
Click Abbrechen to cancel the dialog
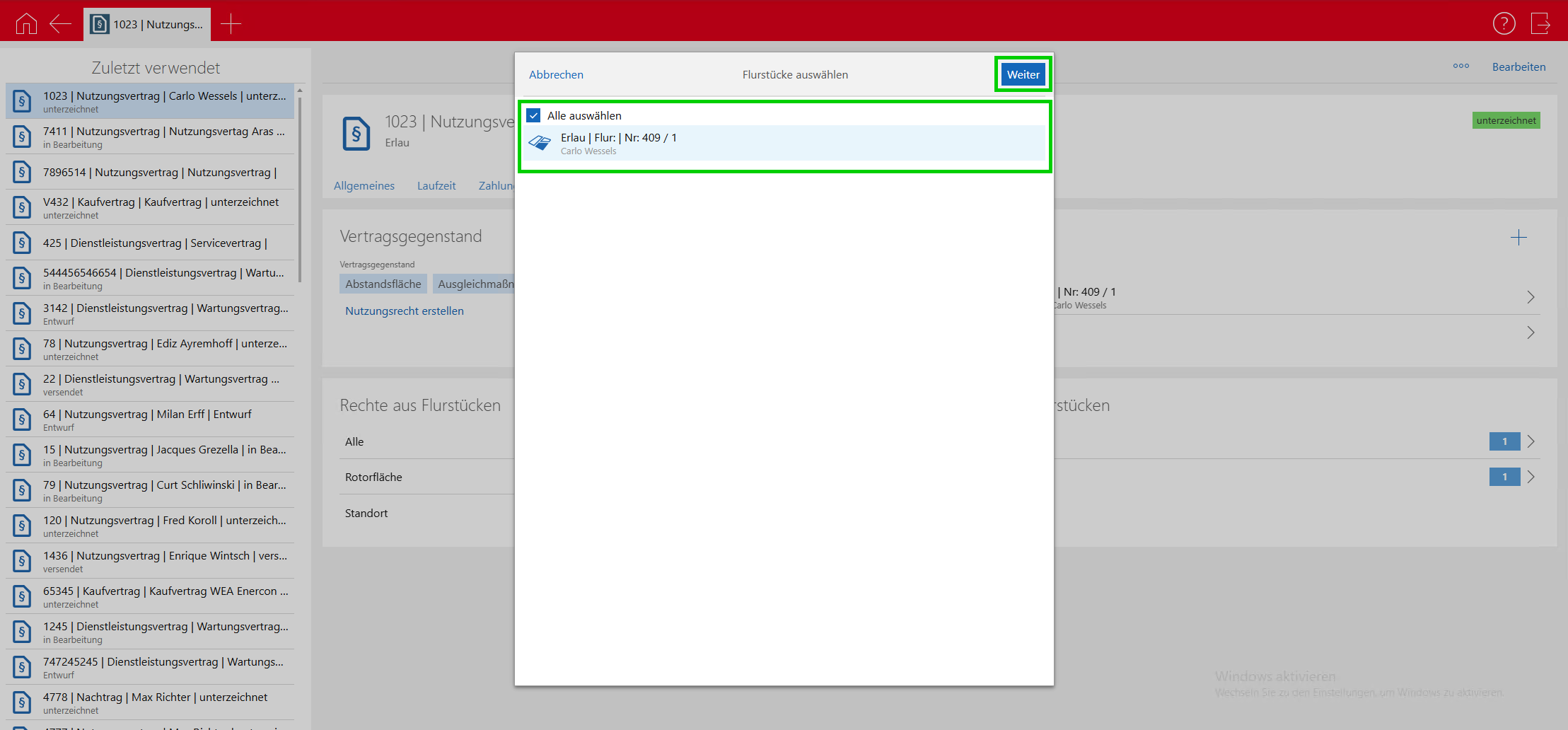click(x=556, y=74)
